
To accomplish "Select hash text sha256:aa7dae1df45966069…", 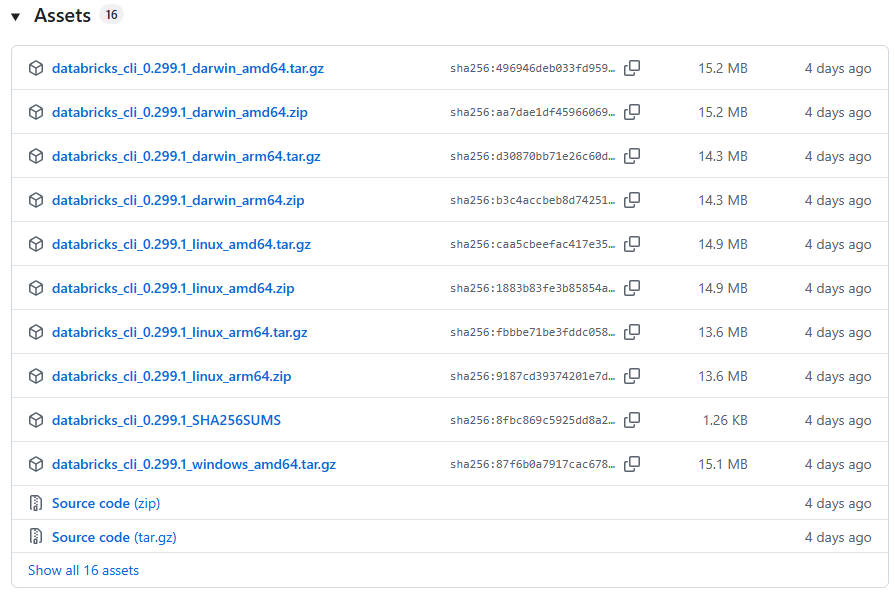I will [x=533, y=112].
